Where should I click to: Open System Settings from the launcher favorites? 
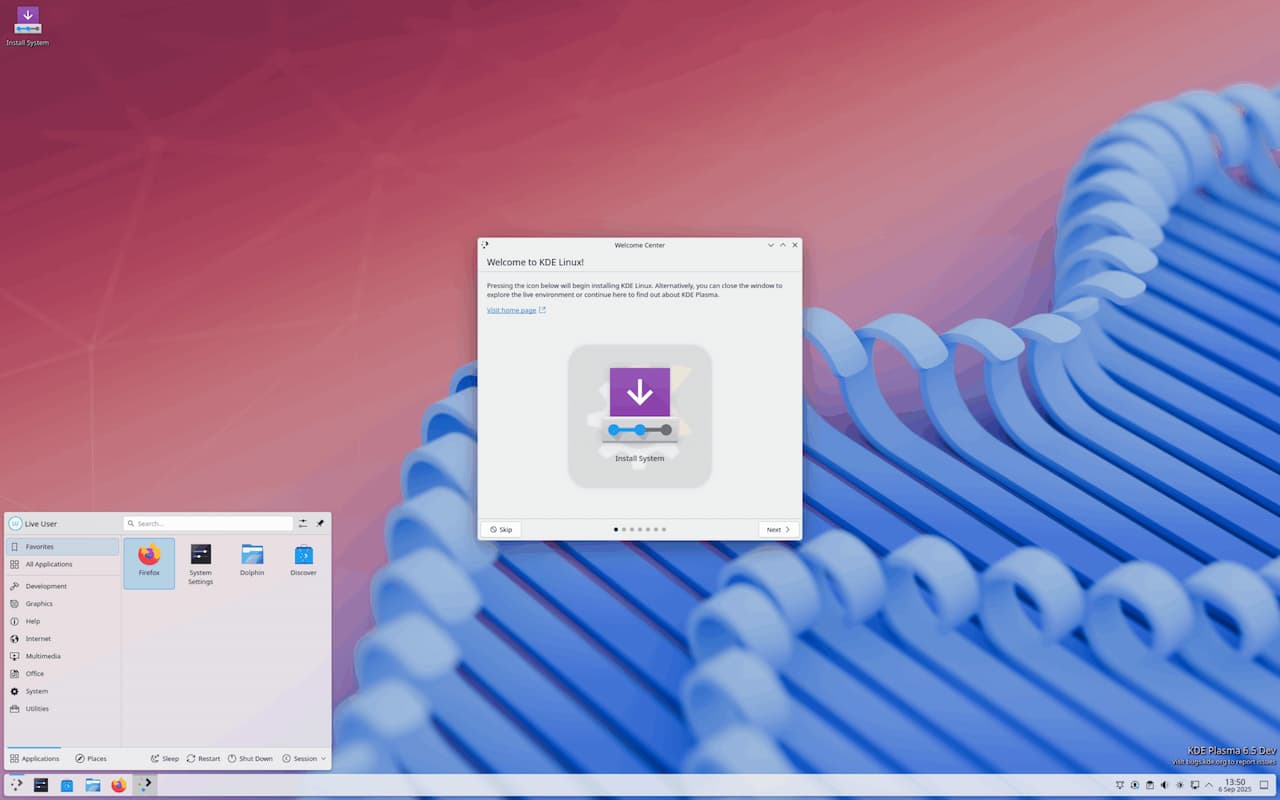[x=200, y=562]
